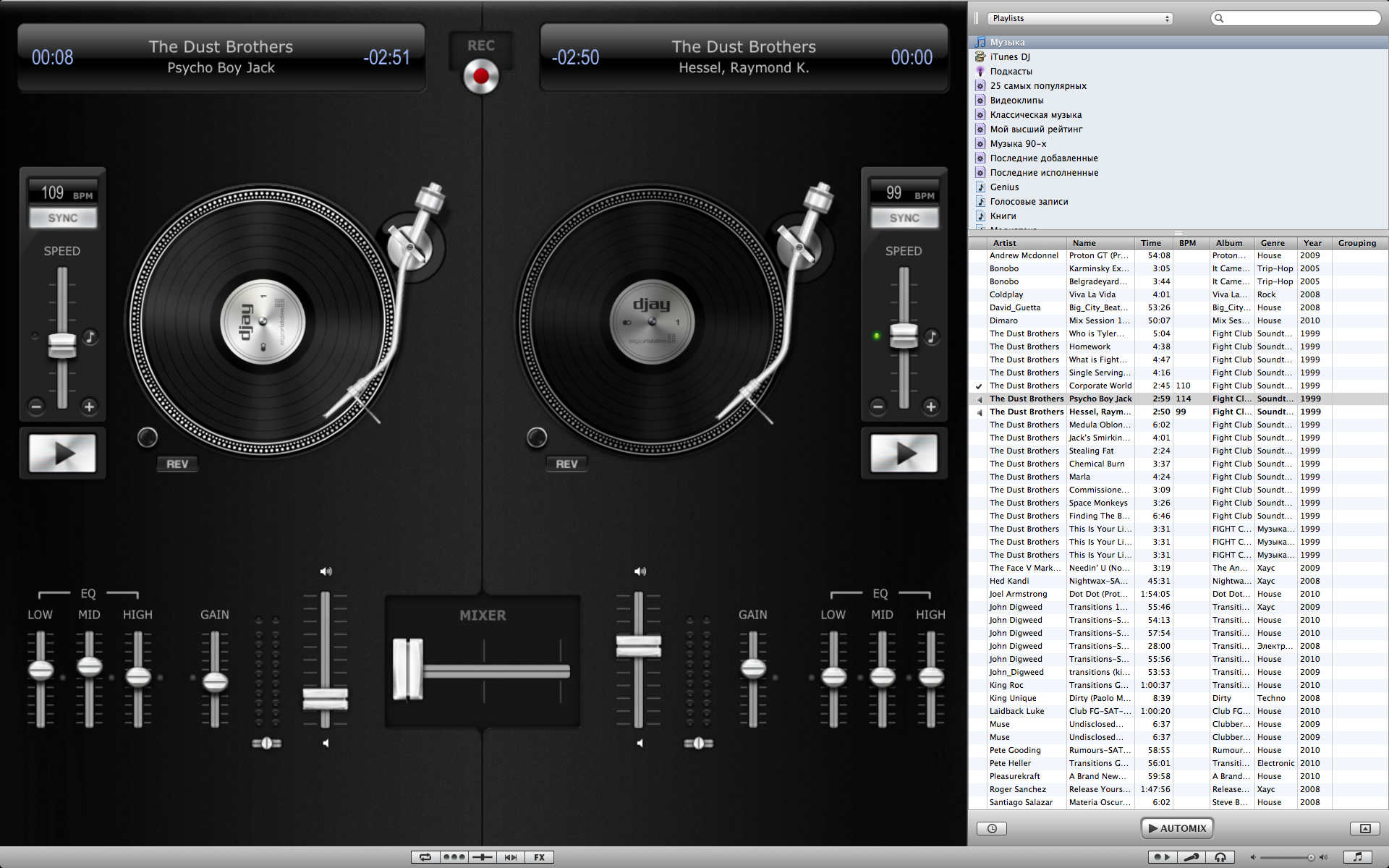Screen dimensions: 1389x868
Task: Click the right deck speed slider handle
Action: [x=904, y=336]
